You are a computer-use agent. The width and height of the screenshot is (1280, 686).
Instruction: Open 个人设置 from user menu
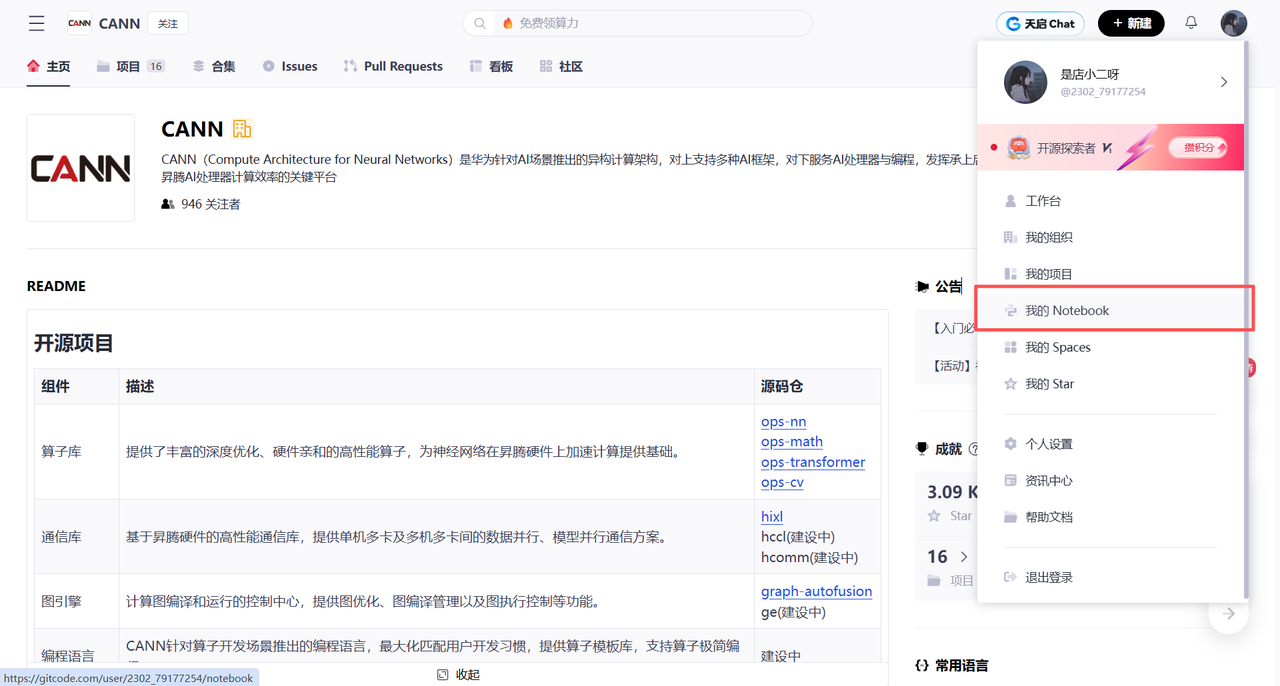click(x=1110, y=444)
